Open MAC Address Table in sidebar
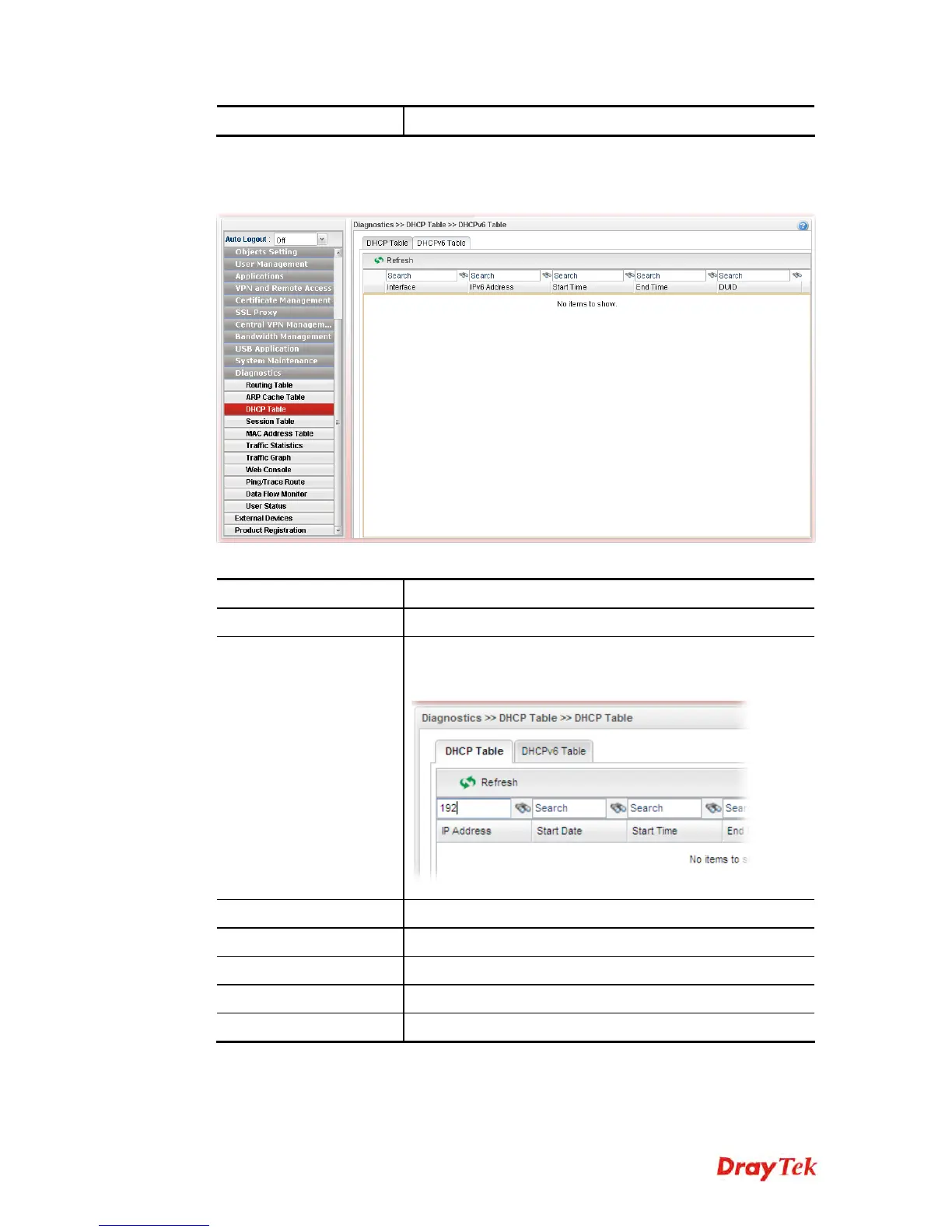The image size is (952, 1232). [278, 434]
